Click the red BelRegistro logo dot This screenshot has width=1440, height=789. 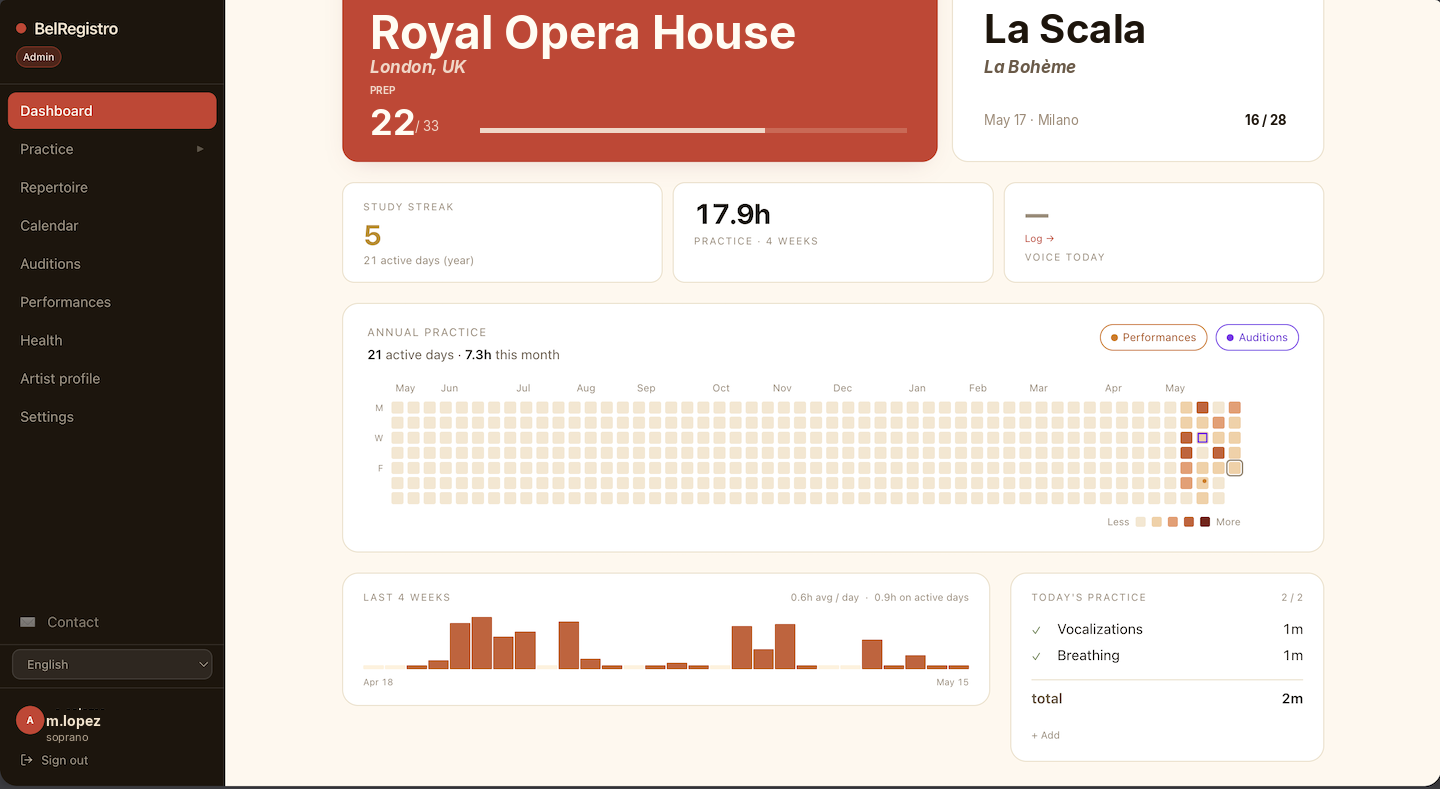pos(21,29)
